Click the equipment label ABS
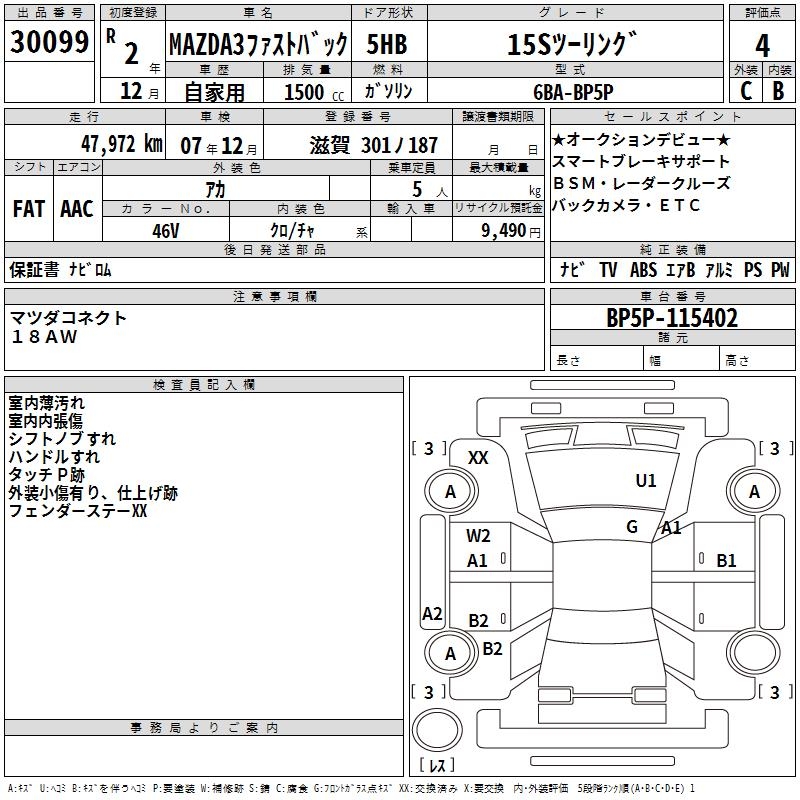The height and width of the screenshot is (800, 800). [643, 269]
